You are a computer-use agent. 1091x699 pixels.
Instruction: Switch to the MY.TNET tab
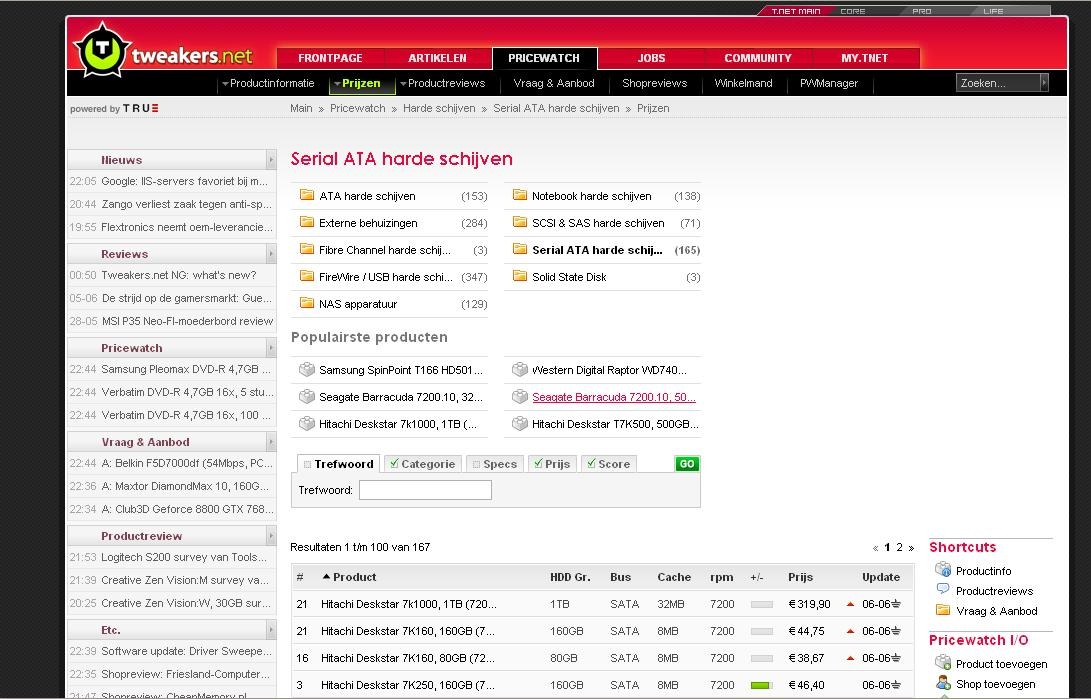865,58
